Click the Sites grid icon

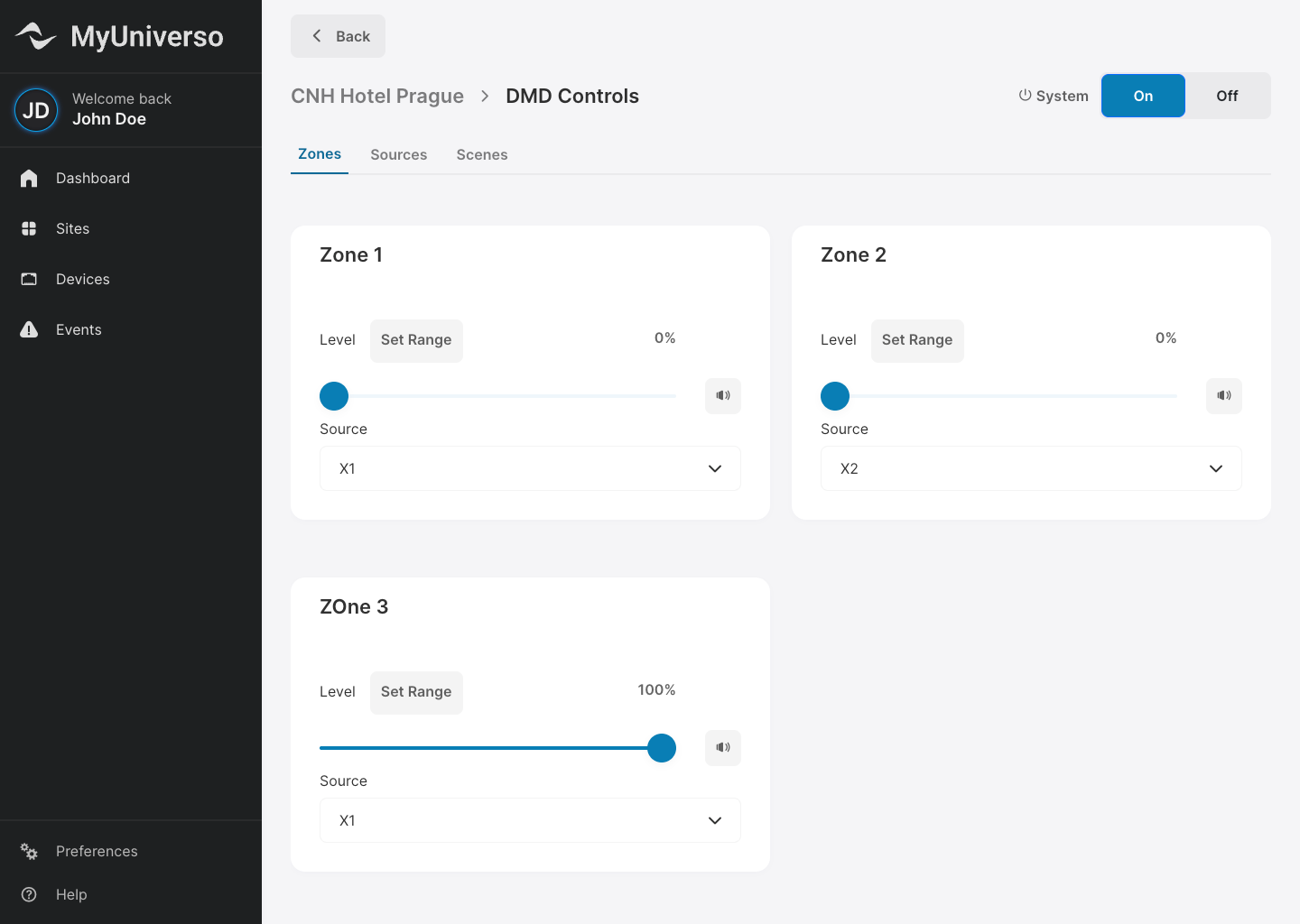click(29, 228)
